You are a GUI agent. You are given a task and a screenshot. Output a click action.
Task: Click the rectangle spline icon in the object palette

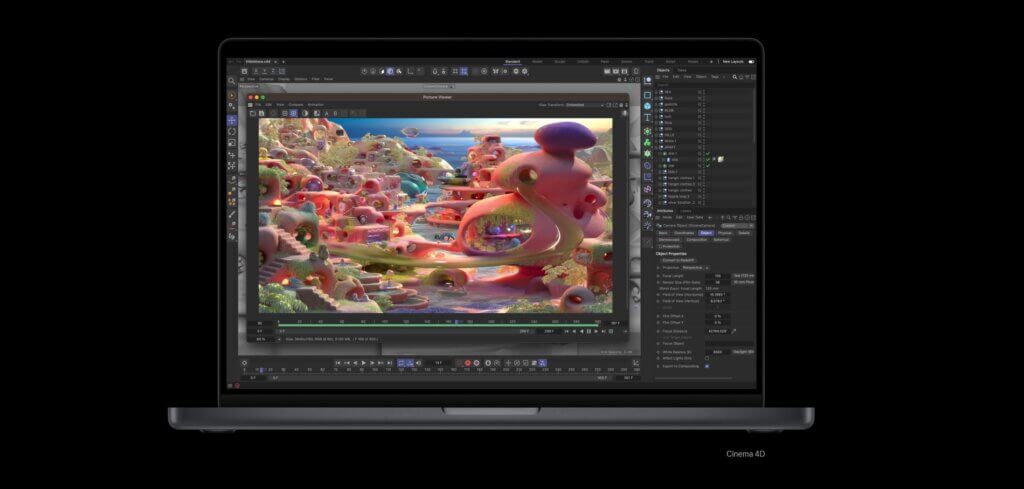click(x=647, y=95)
